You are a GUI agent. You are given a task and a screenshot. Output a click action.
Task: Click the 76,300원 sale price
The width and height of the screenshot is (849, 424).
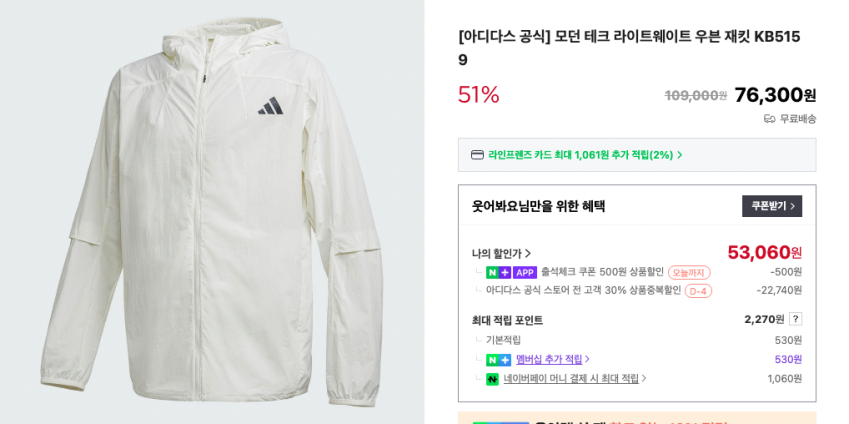pyautogui.click(x=775, y=95)
